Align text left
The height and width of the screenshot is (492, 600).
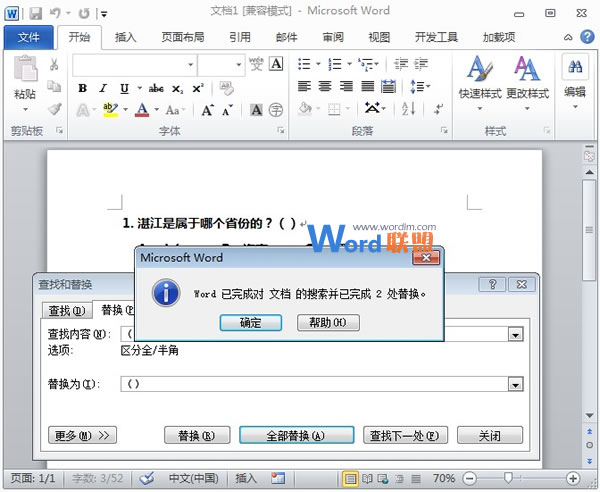(x=304, y=86)
